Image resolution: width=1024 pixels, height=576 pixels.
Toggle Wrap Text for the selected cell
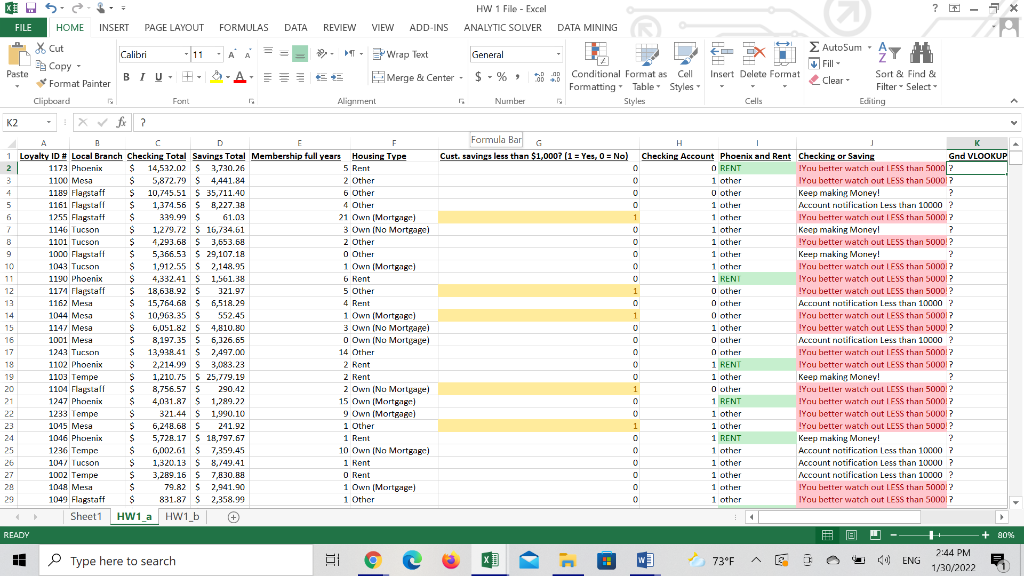[x=400, y=54]
